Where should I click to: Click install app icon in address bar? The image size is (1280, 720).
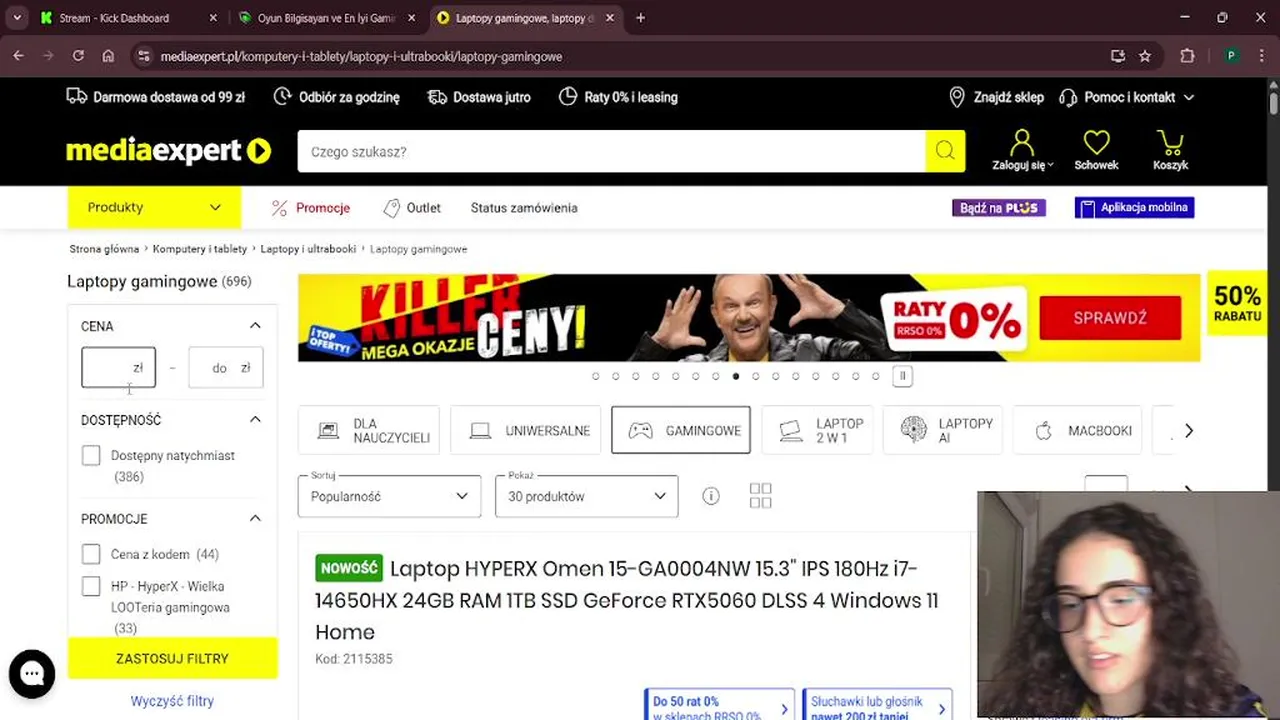(1117, 56)
